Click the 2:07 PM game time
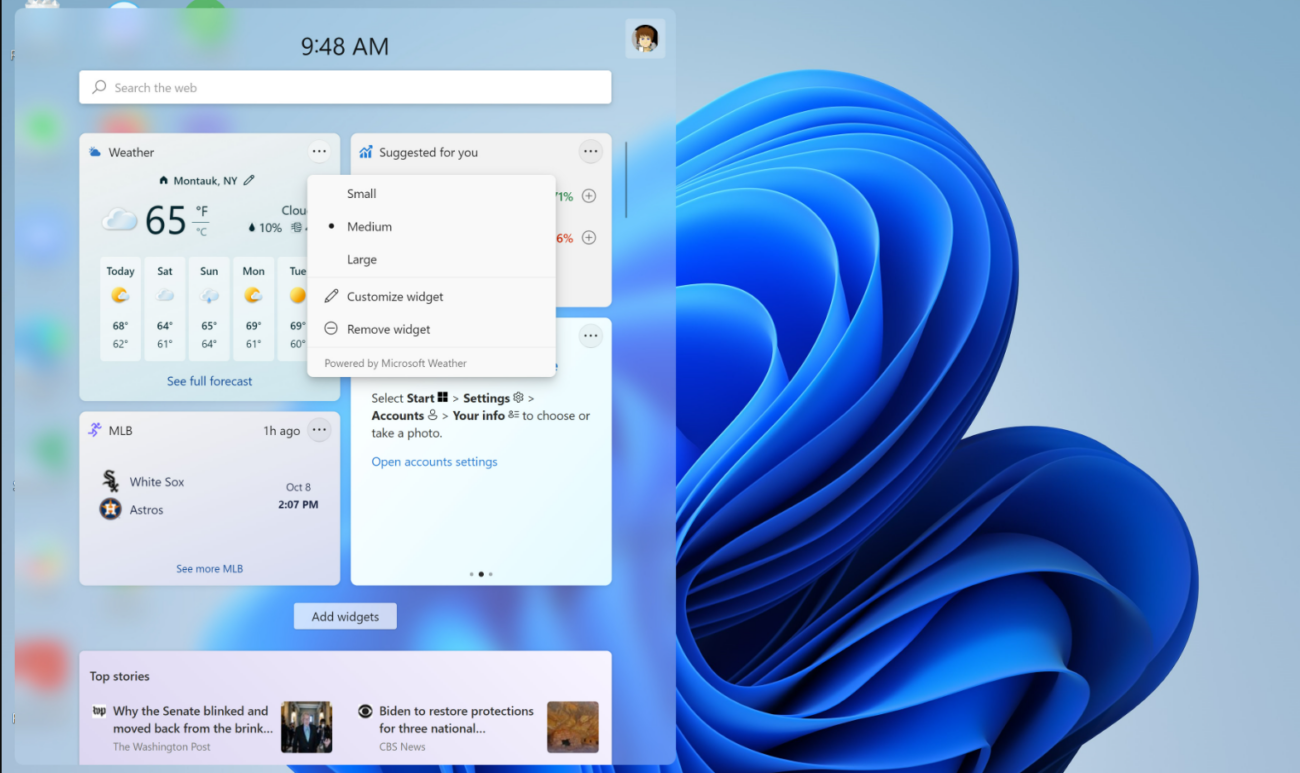The height and width of the screenshot is (773, 1300). (x=298, y=505)
